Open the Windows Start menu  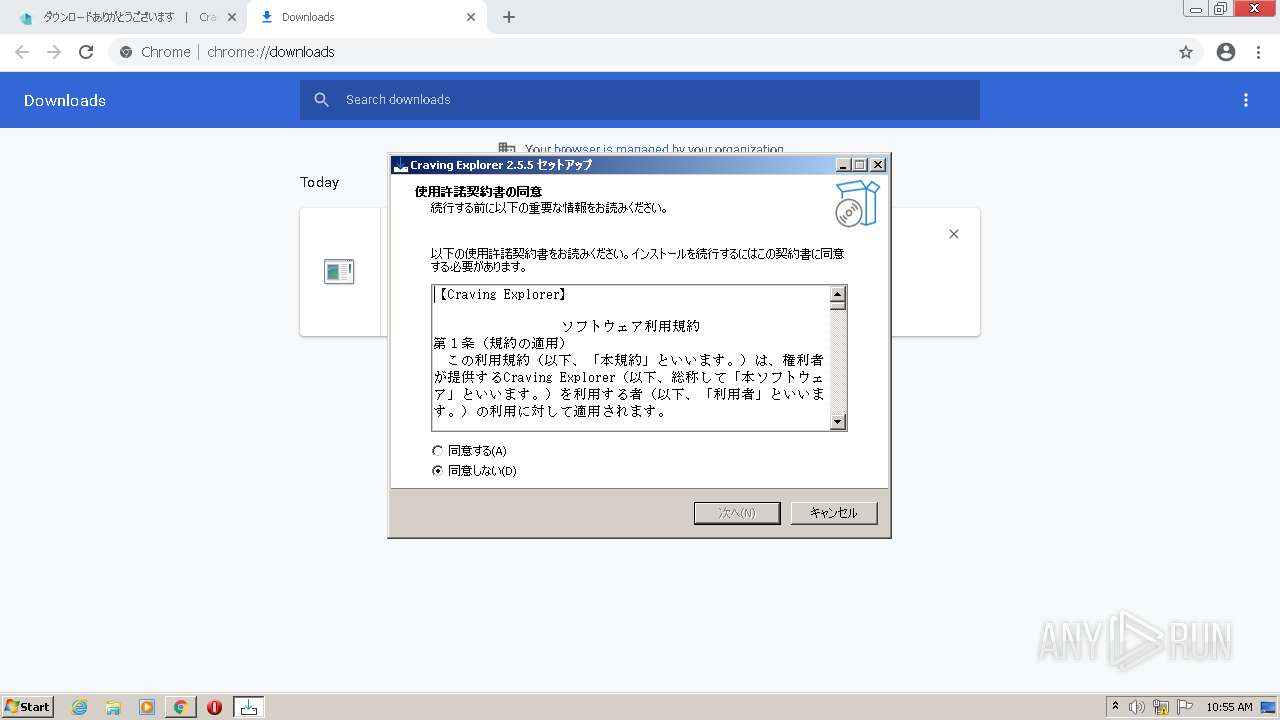(27, 706)
